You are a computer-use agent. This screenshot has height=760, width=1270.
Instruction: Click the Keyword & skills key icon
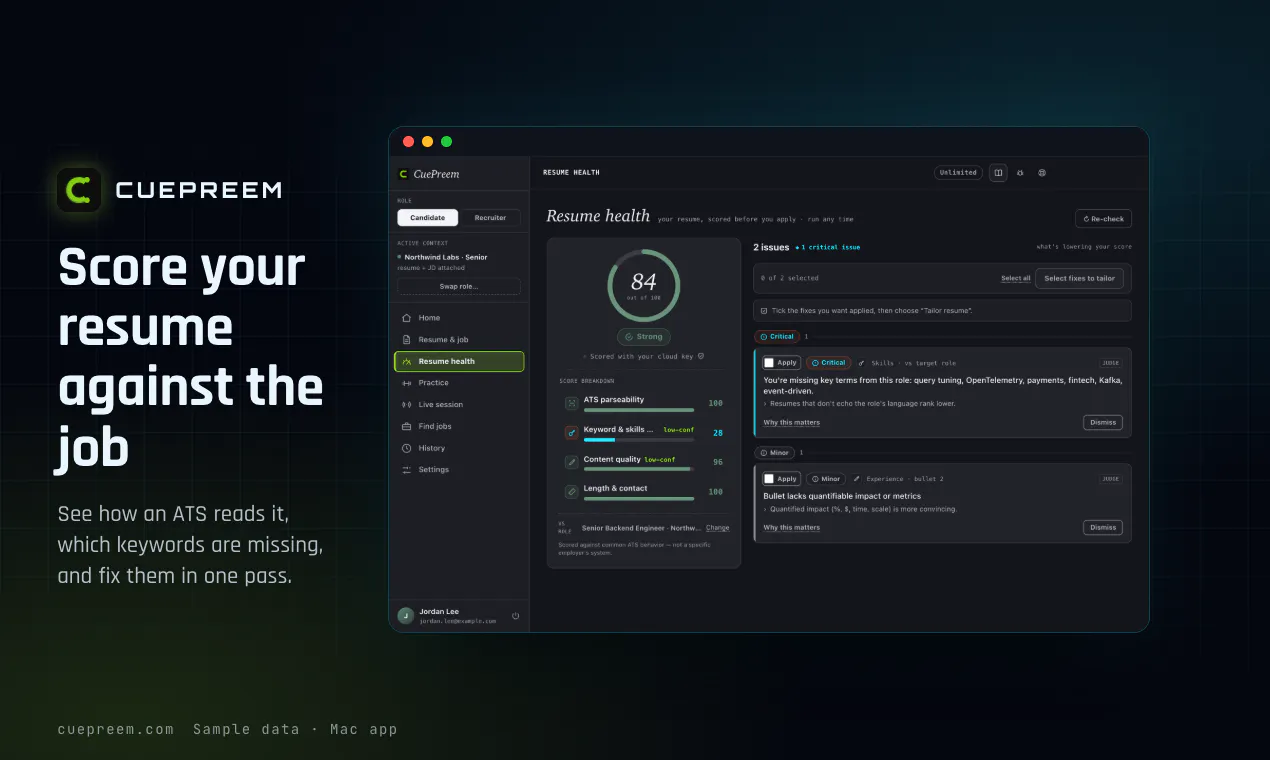(x=571, y=433)
